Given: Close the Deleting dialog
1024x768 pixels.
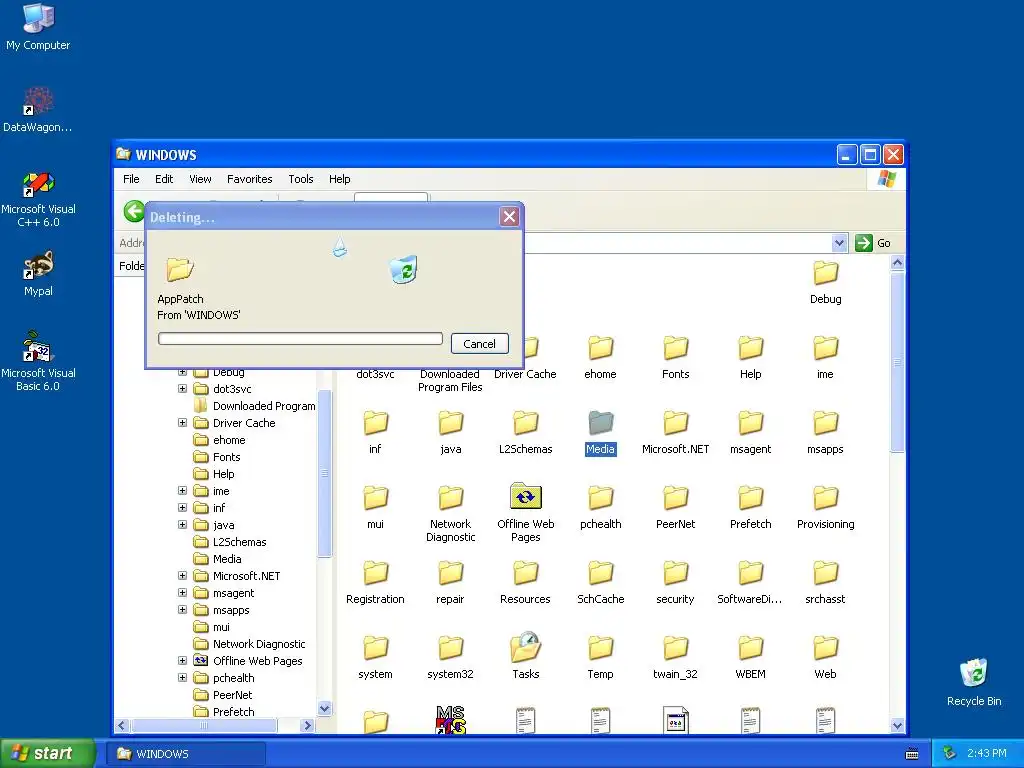Looking at the screenshot, I should point(509,216).
